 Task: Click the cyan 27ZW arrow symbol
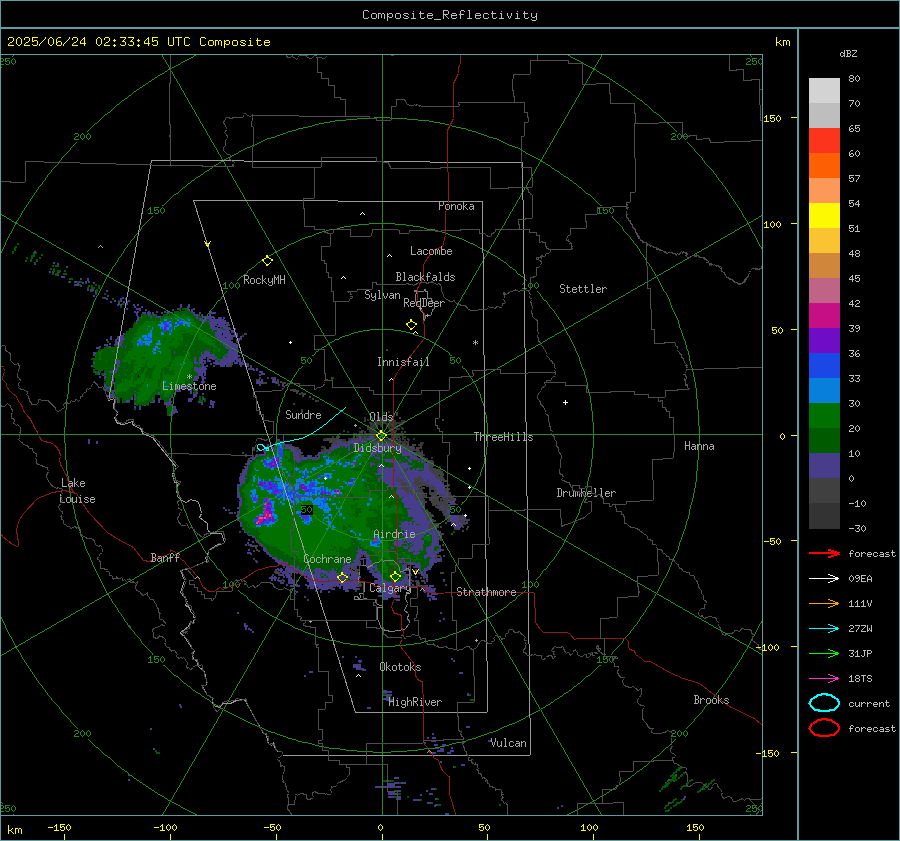824,629
